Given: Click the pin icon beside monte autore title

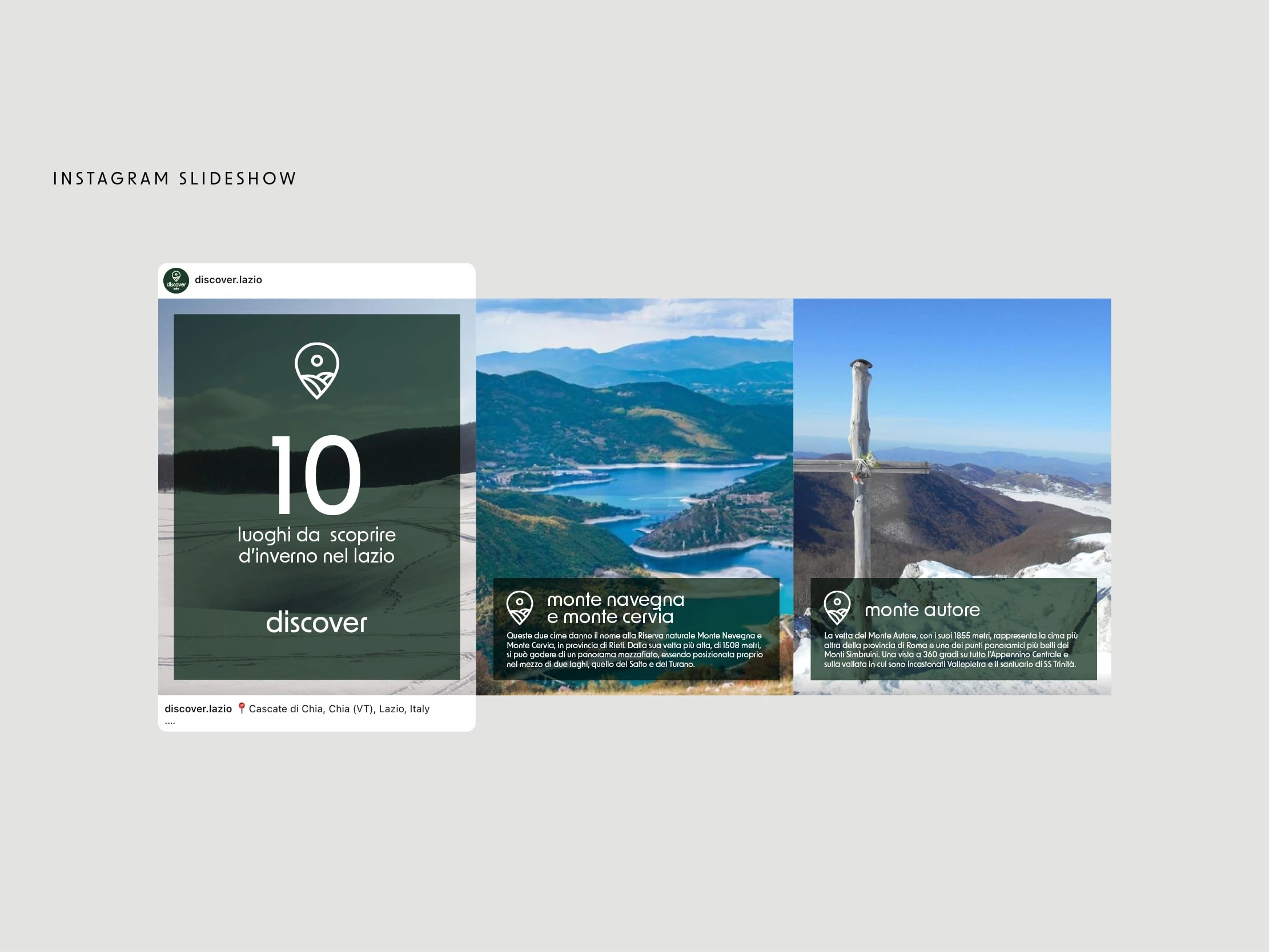Looking at the screenshot, I should tap(837, 608).
